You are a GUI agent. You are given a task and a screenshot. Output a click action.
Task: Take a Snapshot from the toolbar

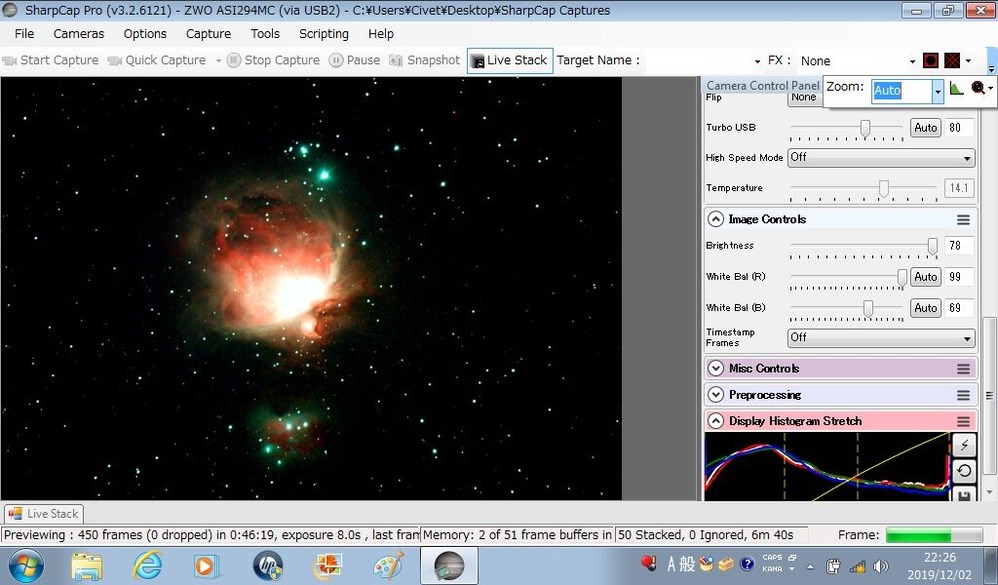point(425,60)
